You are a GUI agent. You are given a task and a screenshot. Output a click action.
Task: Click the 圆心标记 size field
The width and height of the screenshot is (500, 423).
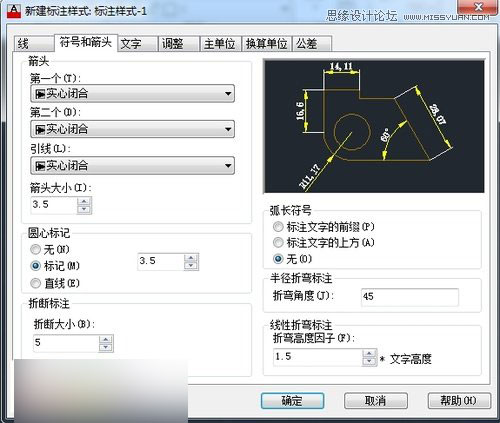161,262
